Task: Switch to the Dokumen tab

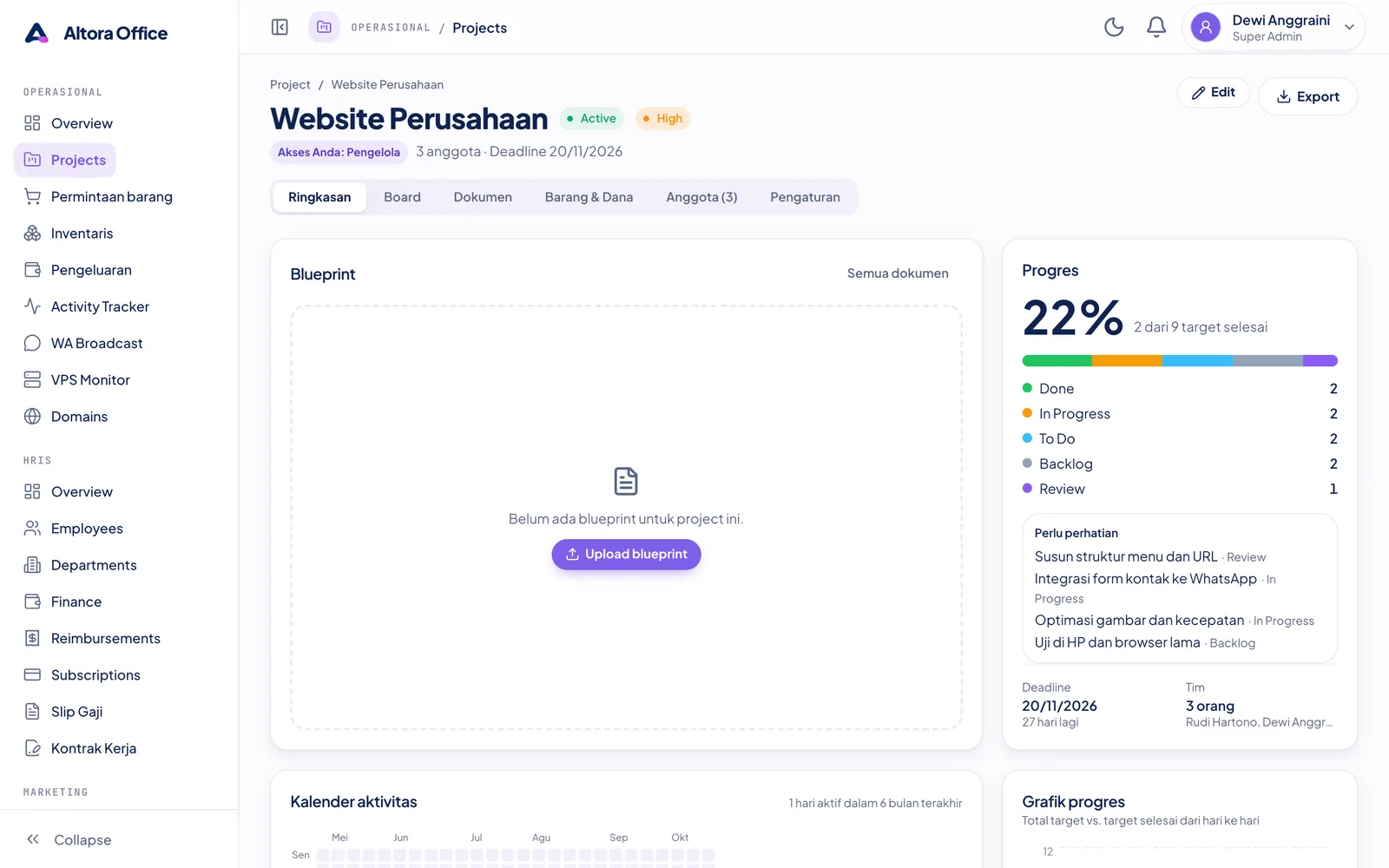Action: [483, 197]
